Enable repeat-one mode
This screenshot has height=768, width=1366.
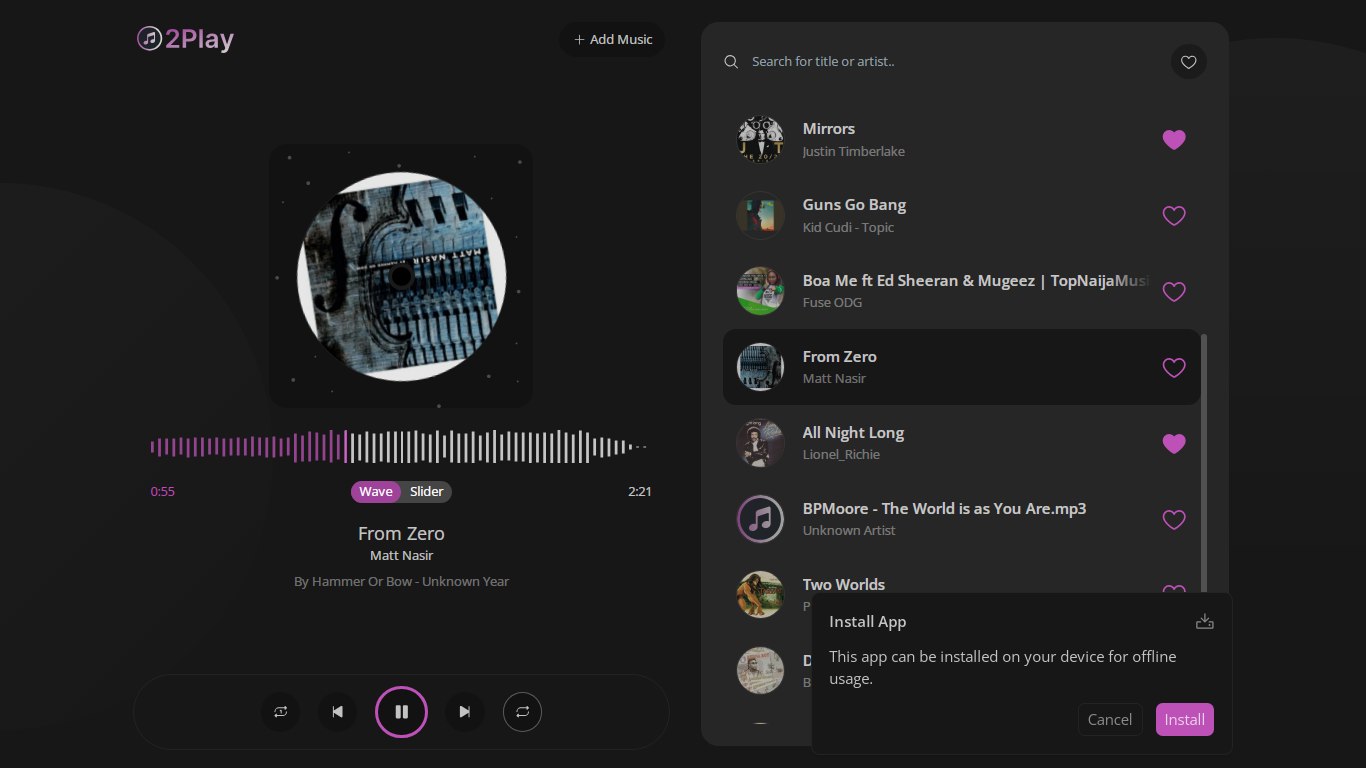point(280,712)
